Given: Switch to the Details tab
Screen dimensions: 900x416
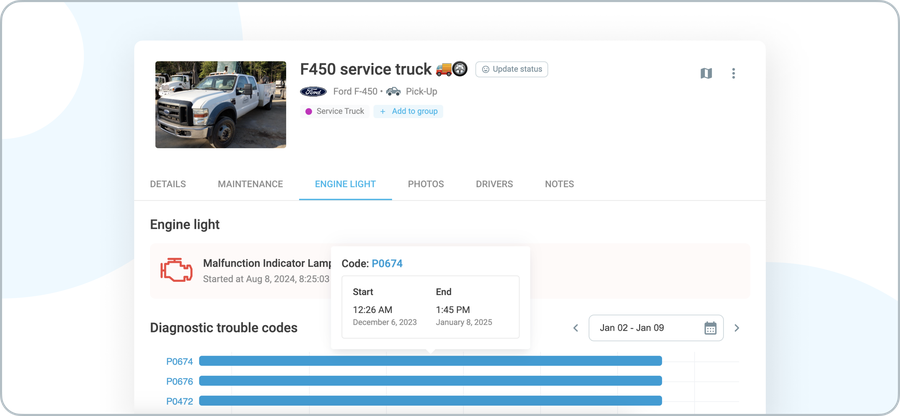Looking at the screenshot, I should [x=168, y=184].
